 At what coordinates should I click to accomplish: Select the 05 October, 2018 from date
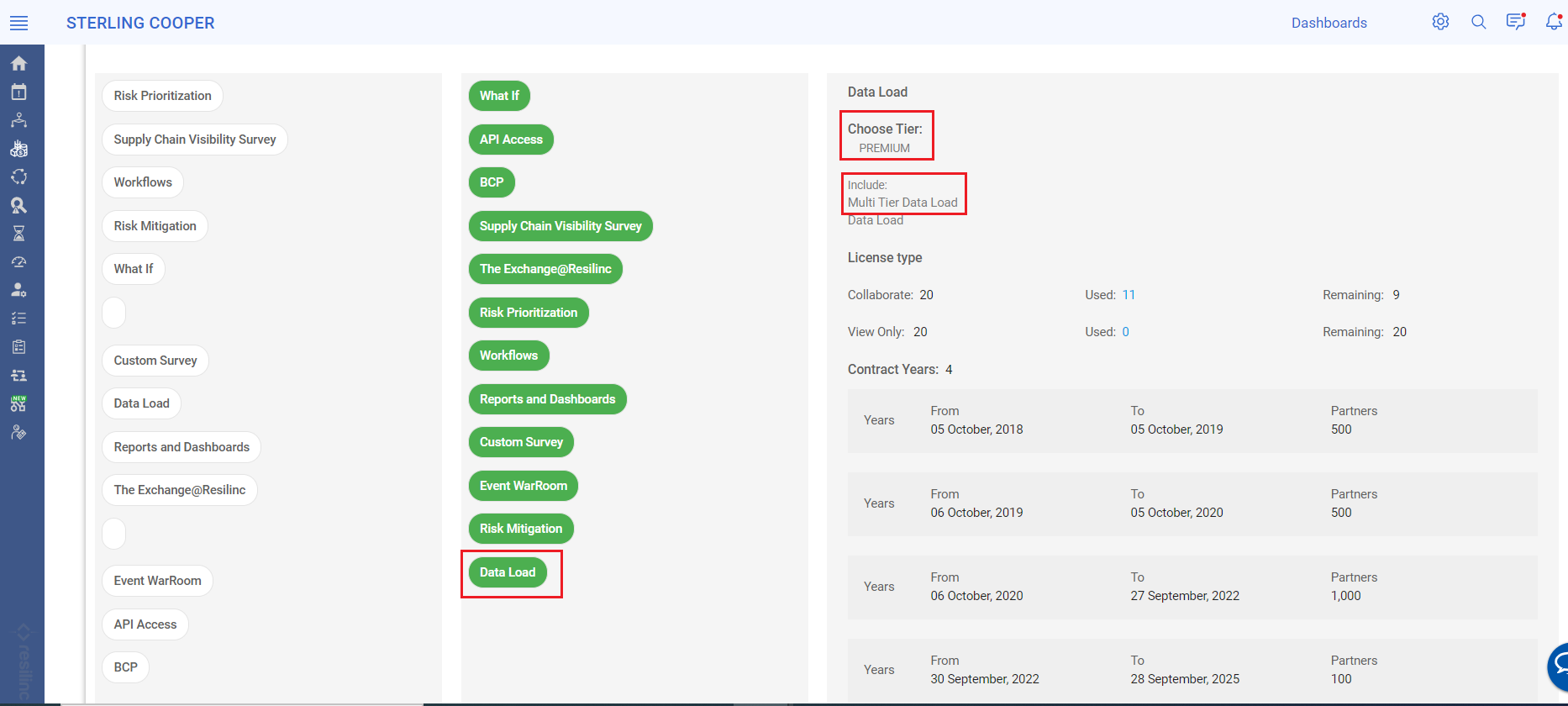(976, 429)
